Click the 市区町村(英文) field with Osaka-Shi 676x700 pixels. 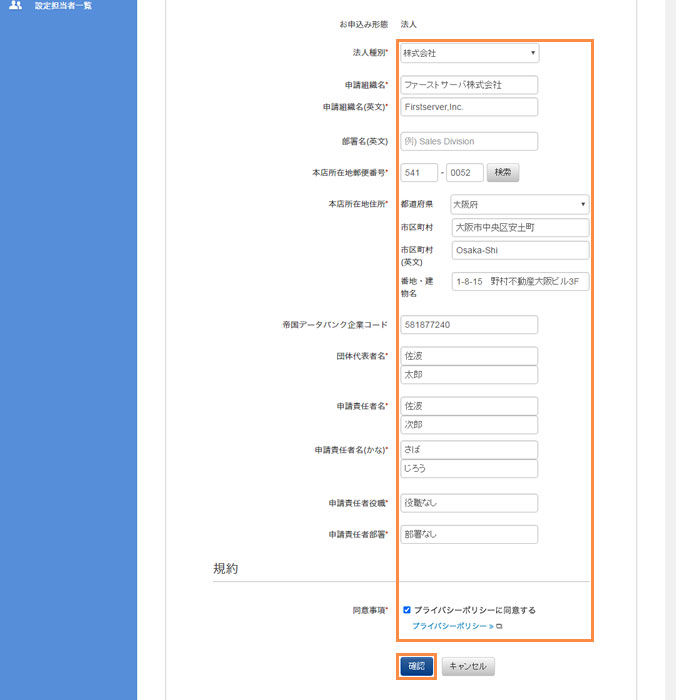(520, 250)
